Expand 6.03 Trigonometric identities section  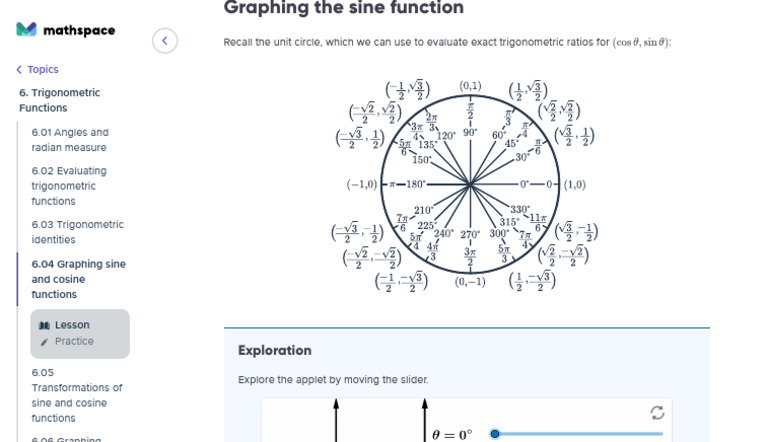(77, 232)
